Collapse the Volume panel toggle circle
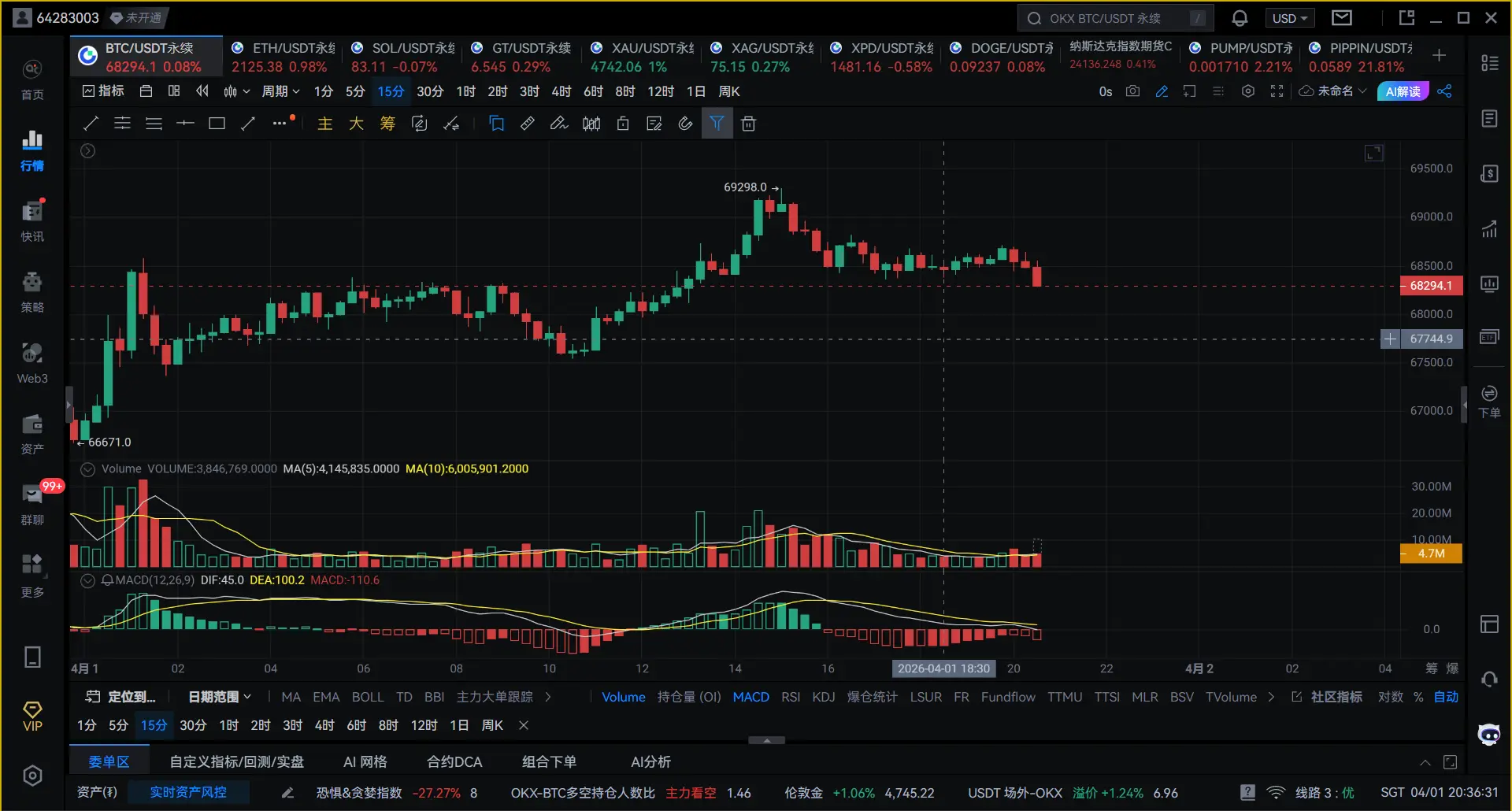Image resolution: width=1512 pixels, height=811 pixels. coord(88,469)
